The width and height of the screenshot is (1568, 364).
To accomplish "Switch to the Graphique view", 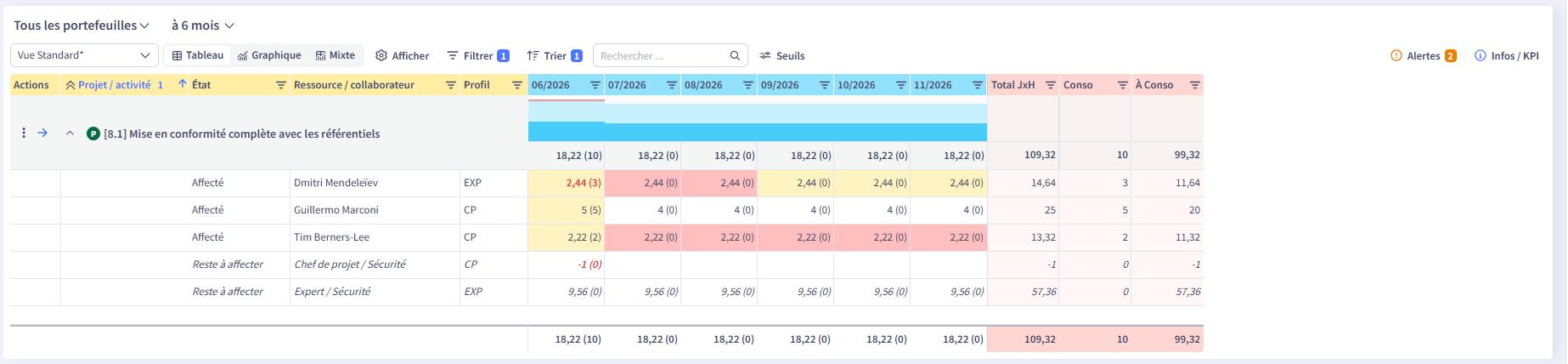I will click(x=269, y=55).
